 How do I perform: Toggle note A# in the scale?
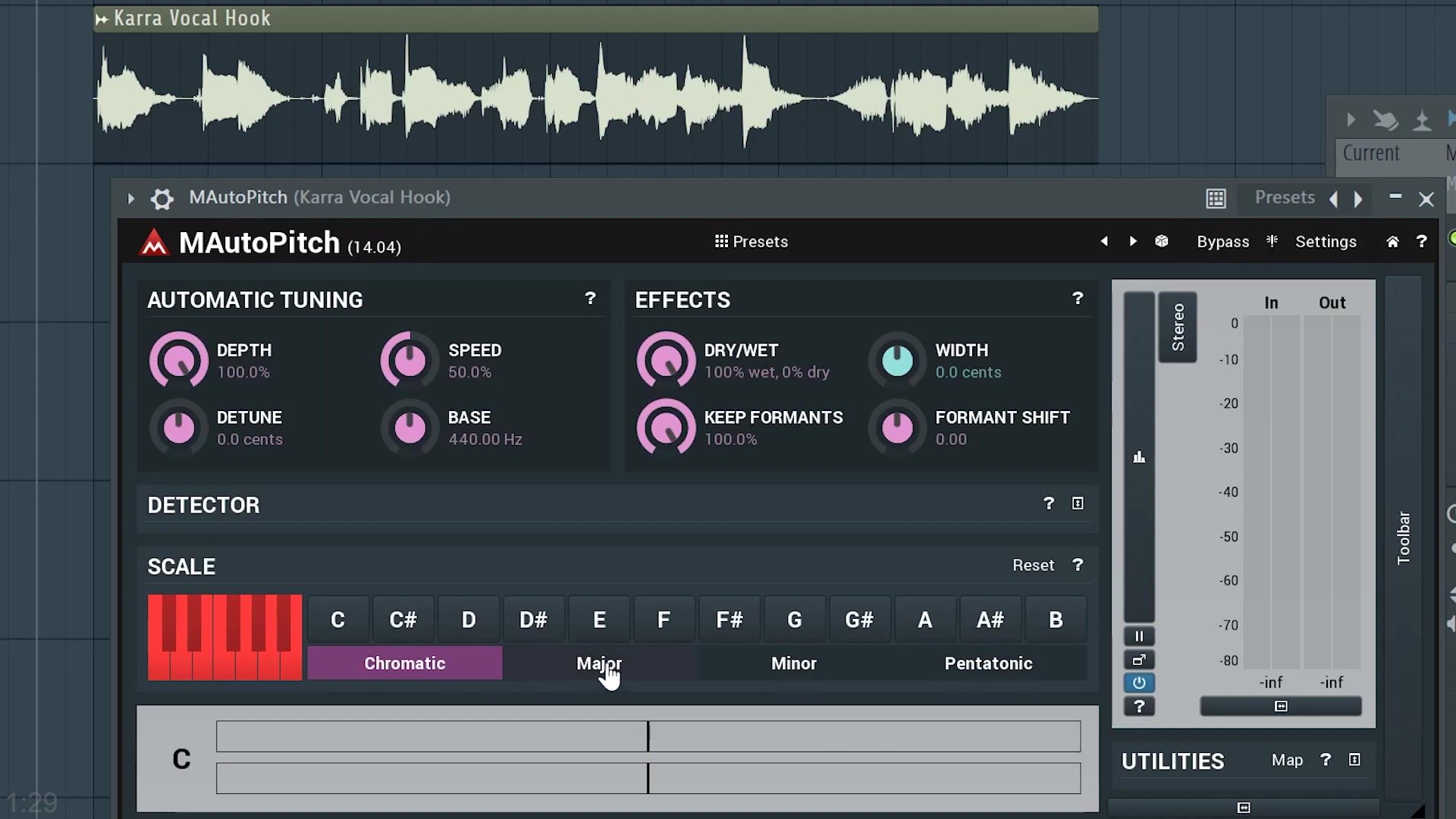[990, 620]
